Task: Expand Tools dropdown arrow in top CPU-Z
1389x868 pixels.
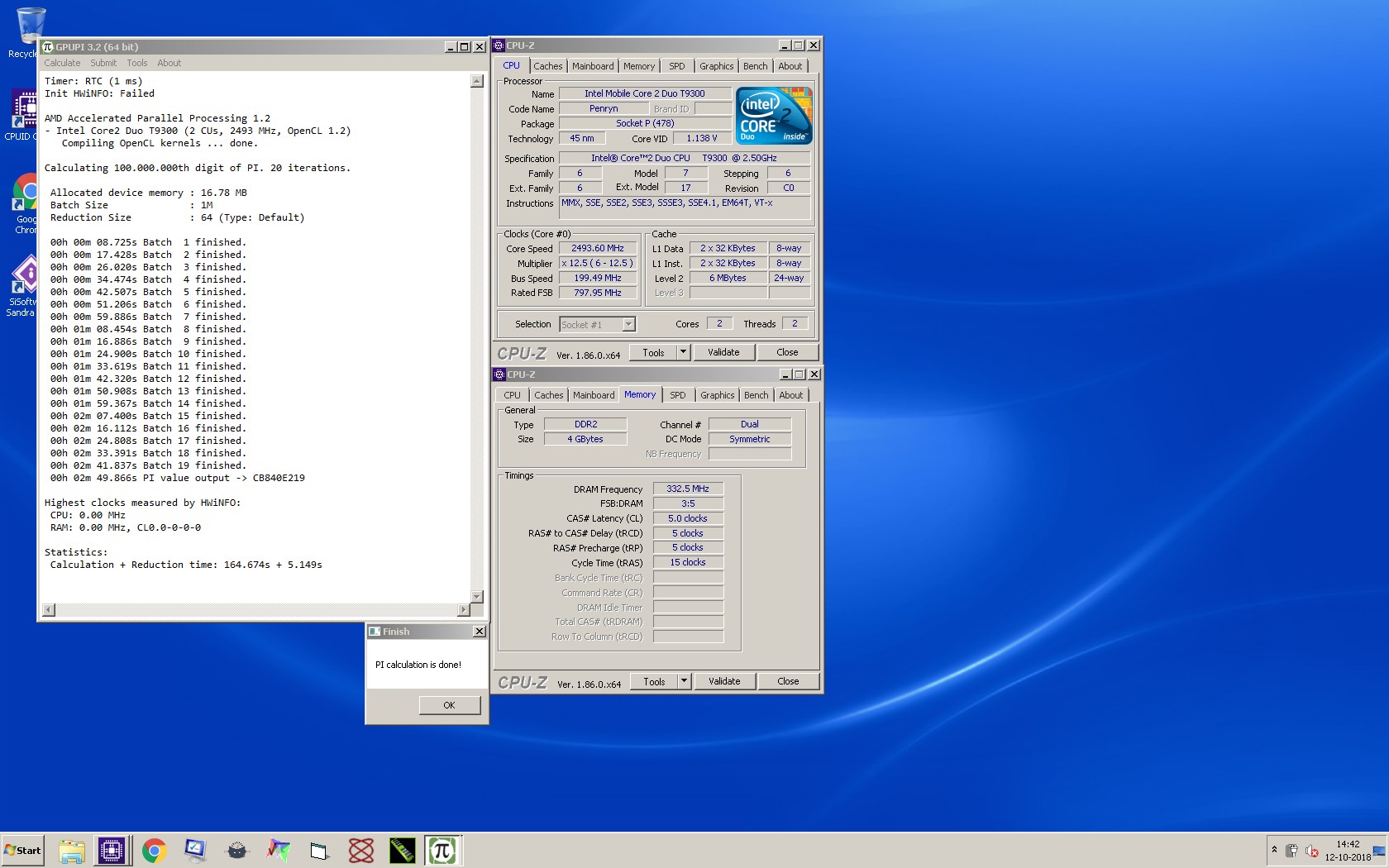Action: click(683, 353)
